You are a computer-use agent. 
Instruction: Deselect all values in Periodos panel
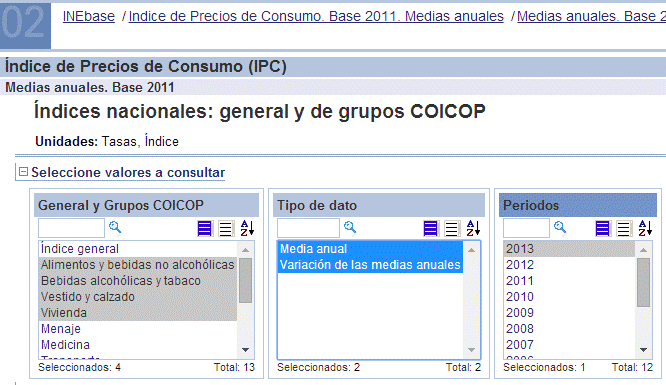coord(624,229)
